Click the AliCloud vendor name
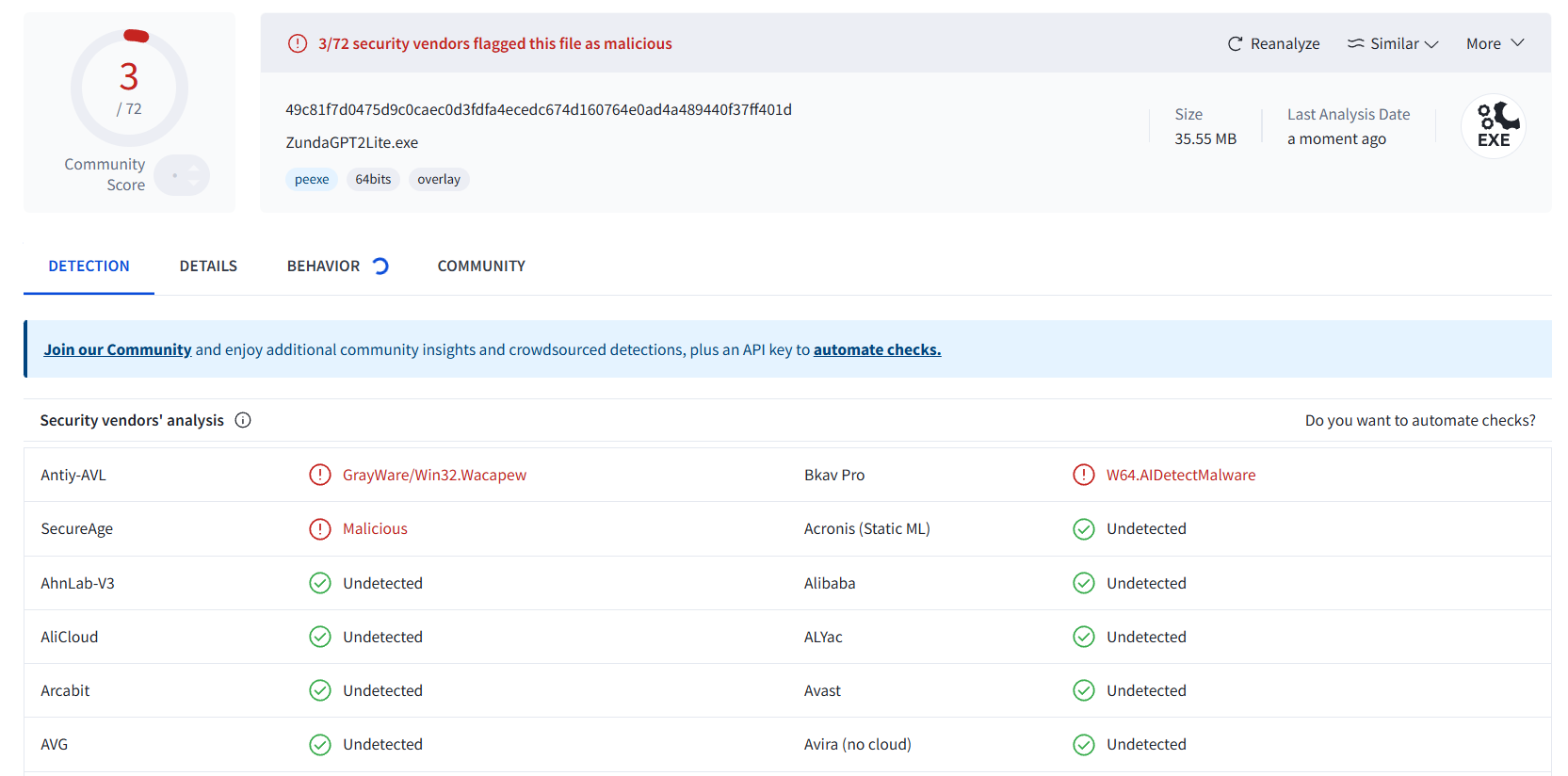This screenshot has width=1568, height=776. [70, 637]
